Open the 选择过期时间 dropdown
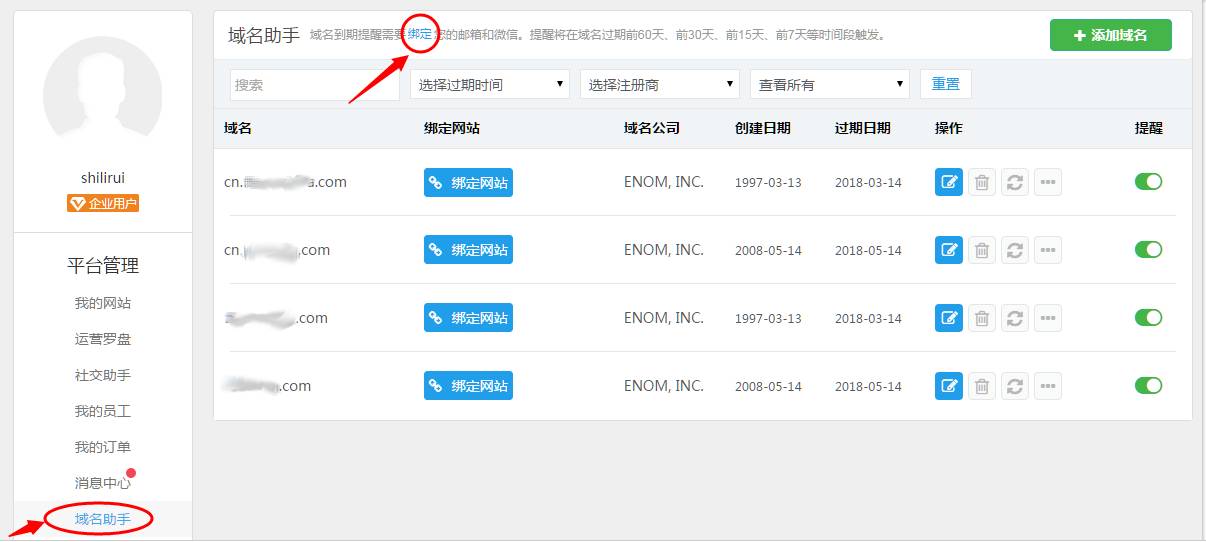1206x542 pixels. [490, 85]
